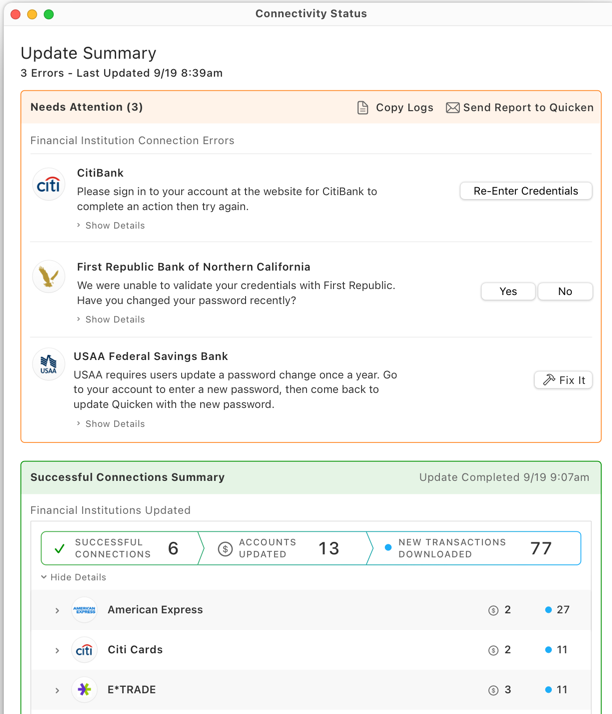Viewport: 612px width, 714px height.
Task: Collapse the Hide Details section
Action: 73,577
